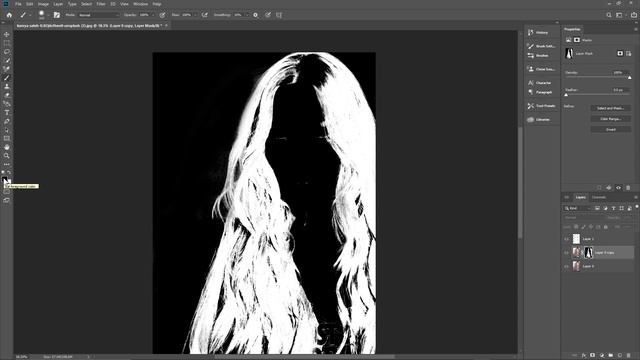The image size is (640, 360).
Task: Toggle visibility of Layer 0
Action: click(567, 266)
